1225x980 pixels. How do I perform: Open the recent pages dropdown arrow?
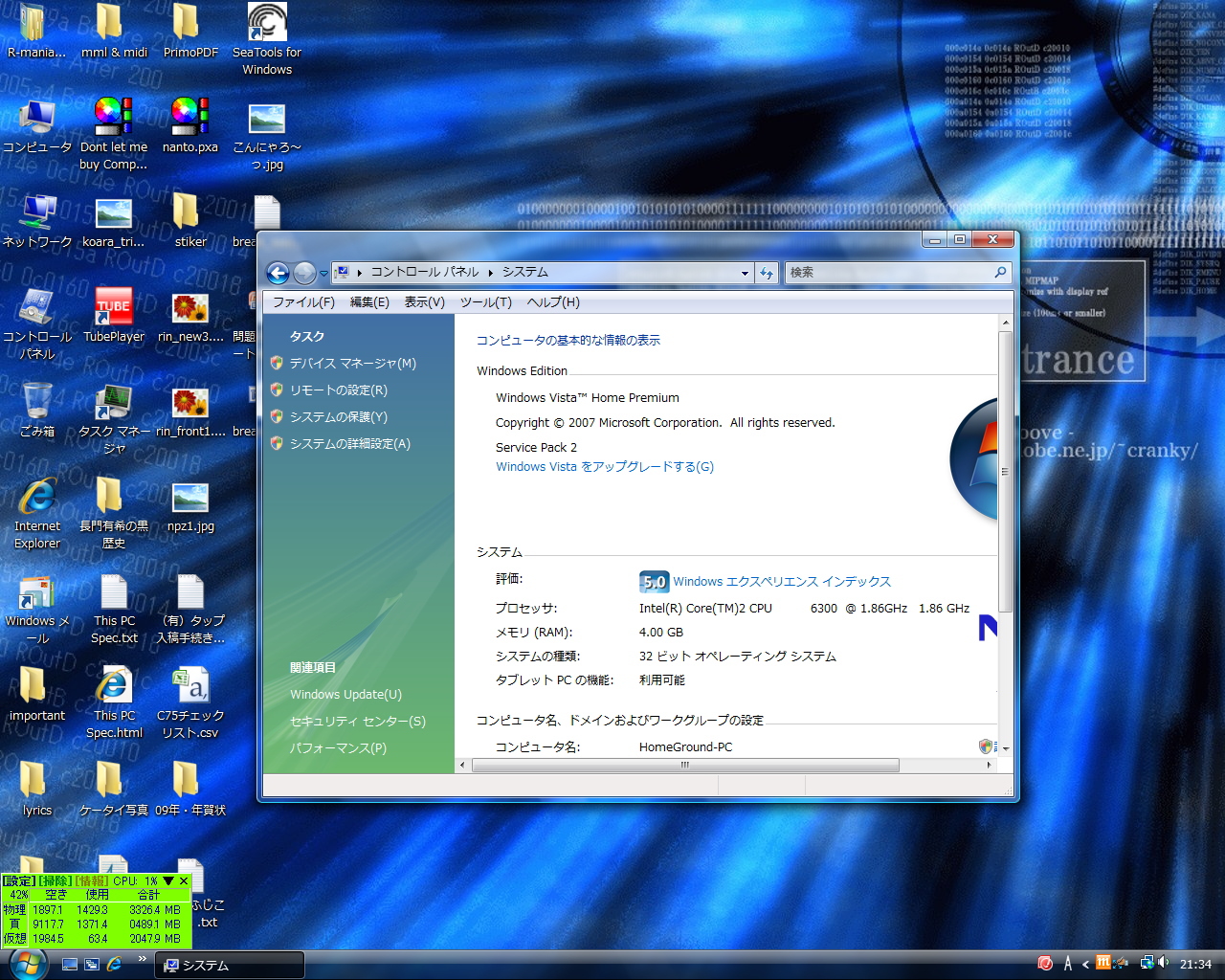(323, 274)
